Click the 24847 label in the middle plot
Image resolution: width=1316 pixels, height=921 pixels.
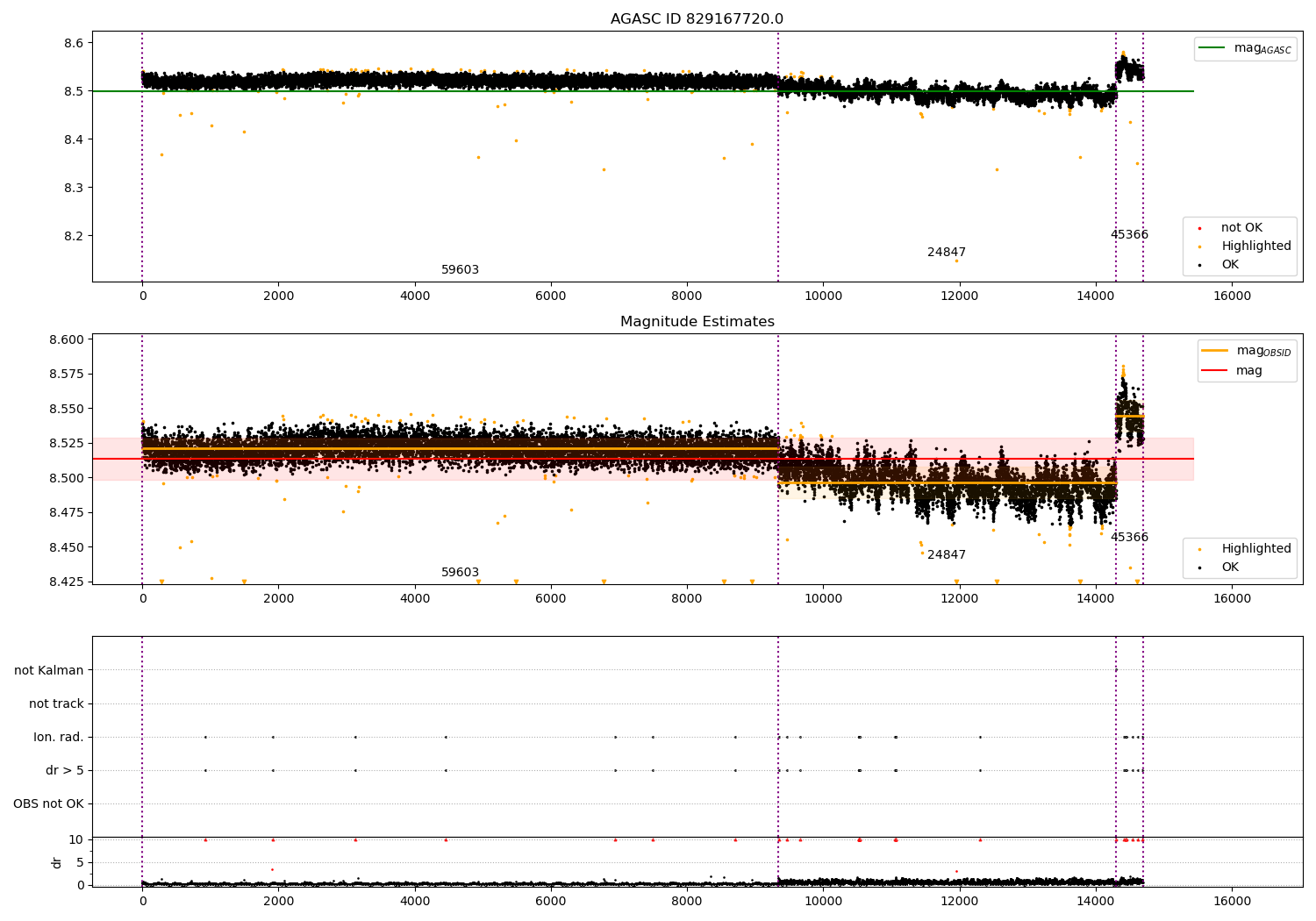pyautogui.click(x=947, y=555)
